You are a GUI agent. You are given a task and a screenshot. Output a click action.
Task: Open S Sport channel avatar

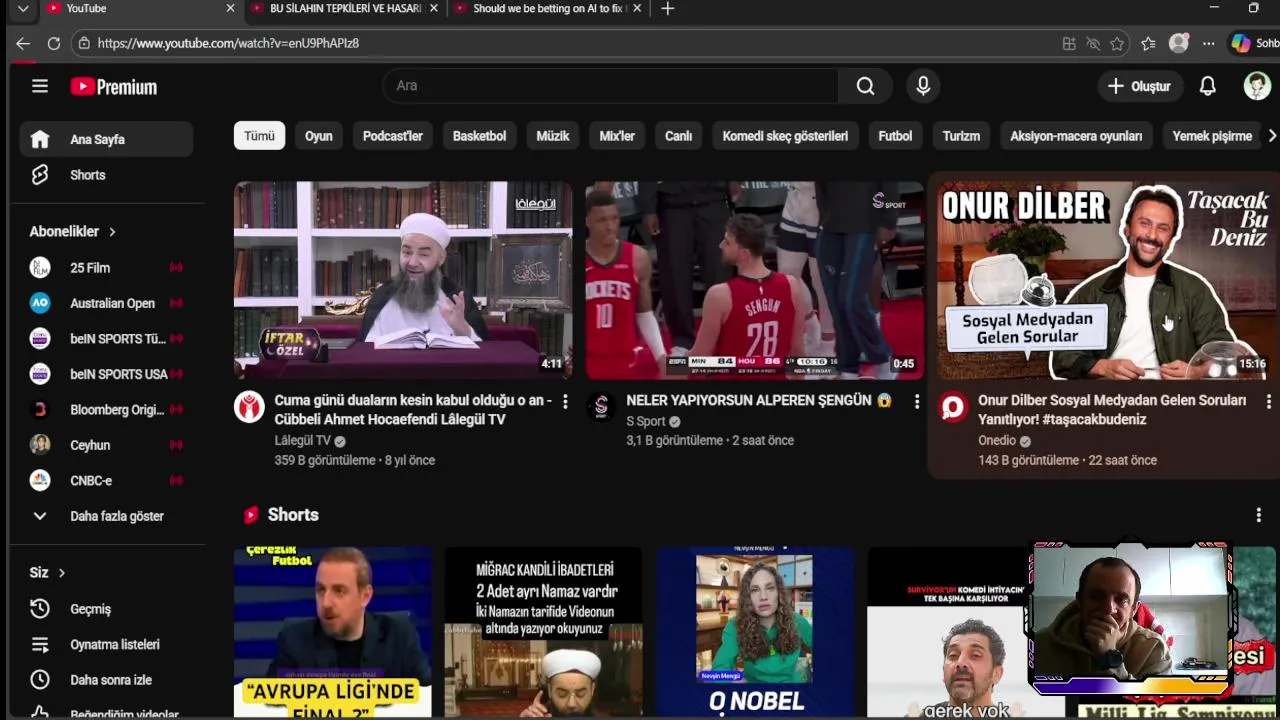click(601, 407)
